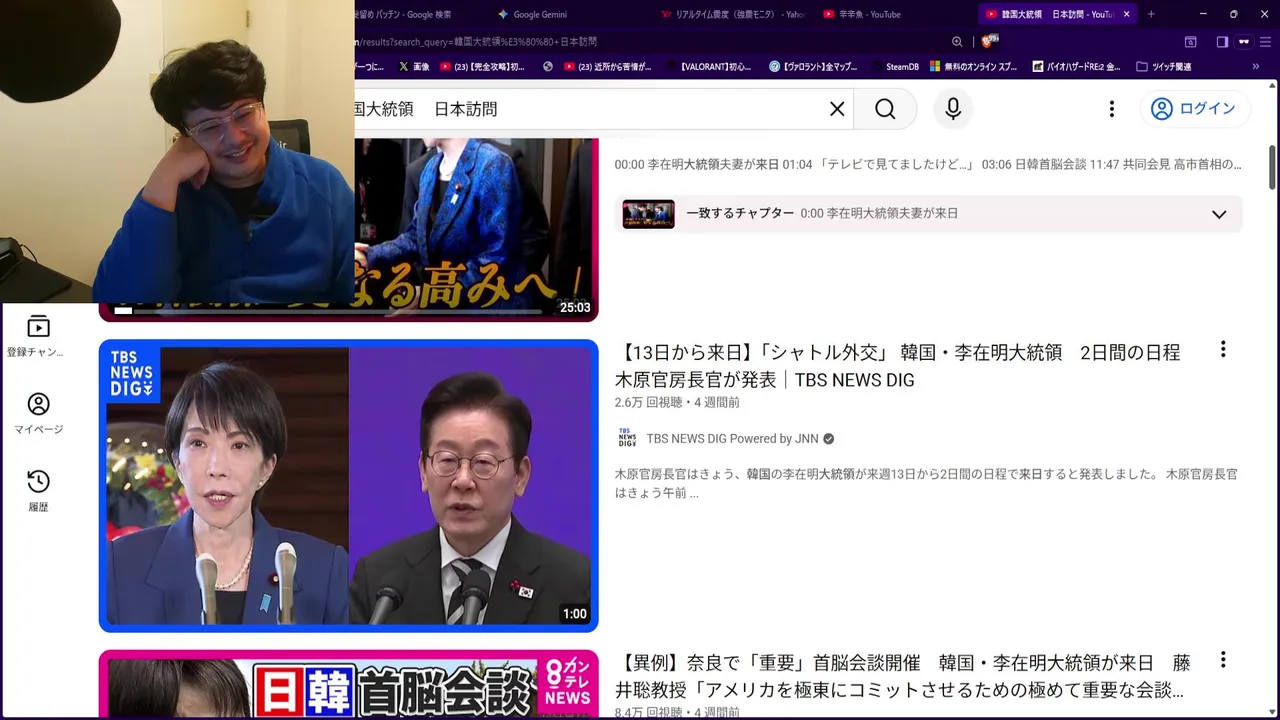The width and height of the screenshot is (1280, 720).
Task: Open the ツイッチ関連 bookmarks folder
Action: (1163, 67)
